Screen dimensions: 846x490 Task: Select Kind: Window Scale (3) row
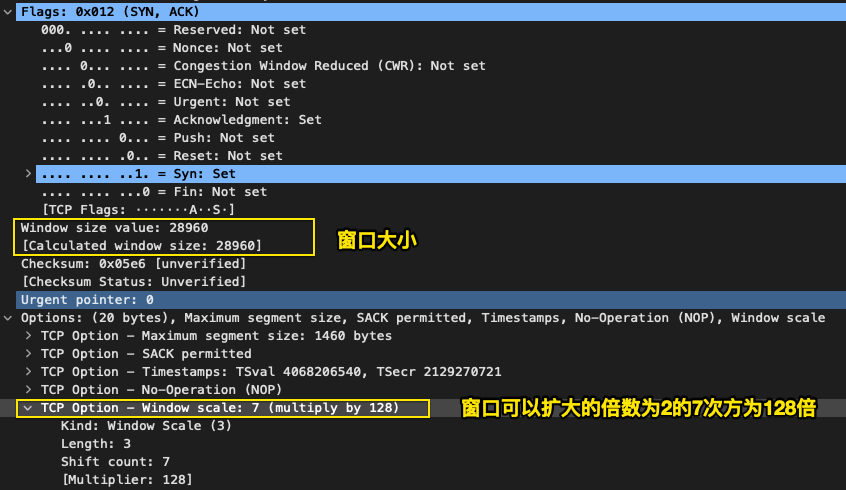[146, 426]
